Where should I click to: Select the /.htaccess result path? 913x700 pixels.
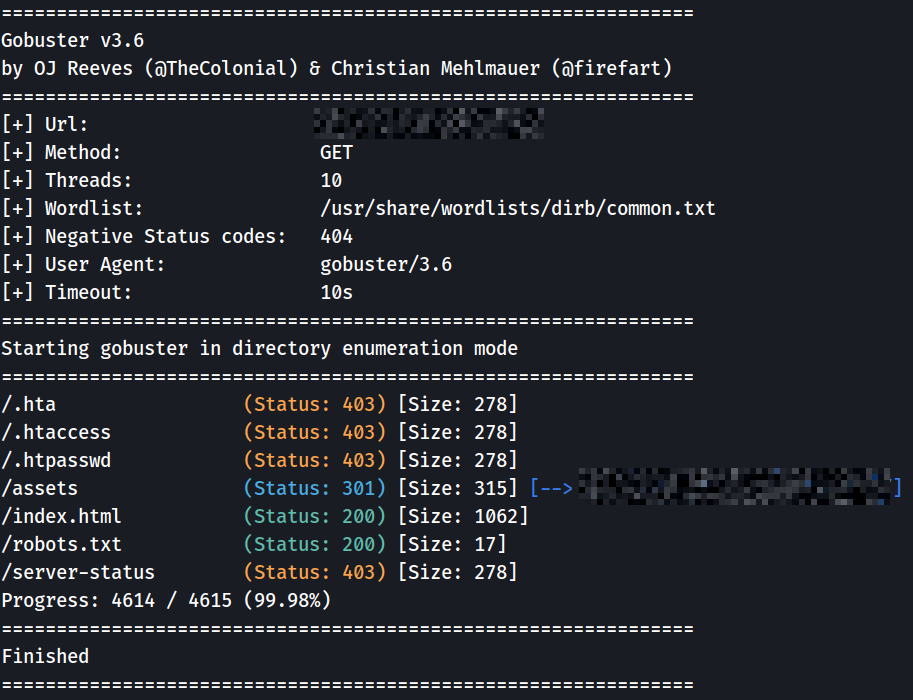pyautogui.click(x=56, y=432)
